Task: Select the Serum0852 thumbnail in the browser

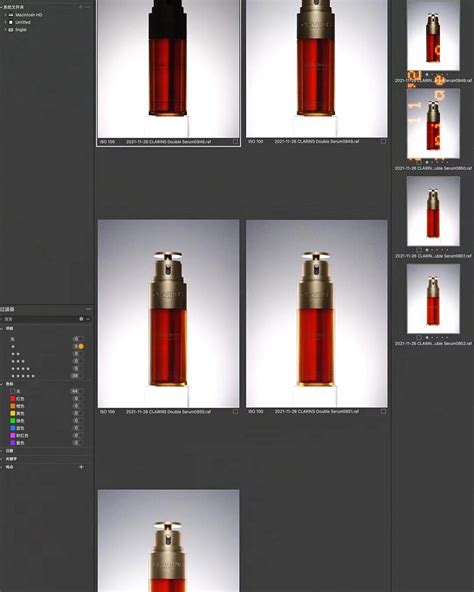Action: pos(433,299)
